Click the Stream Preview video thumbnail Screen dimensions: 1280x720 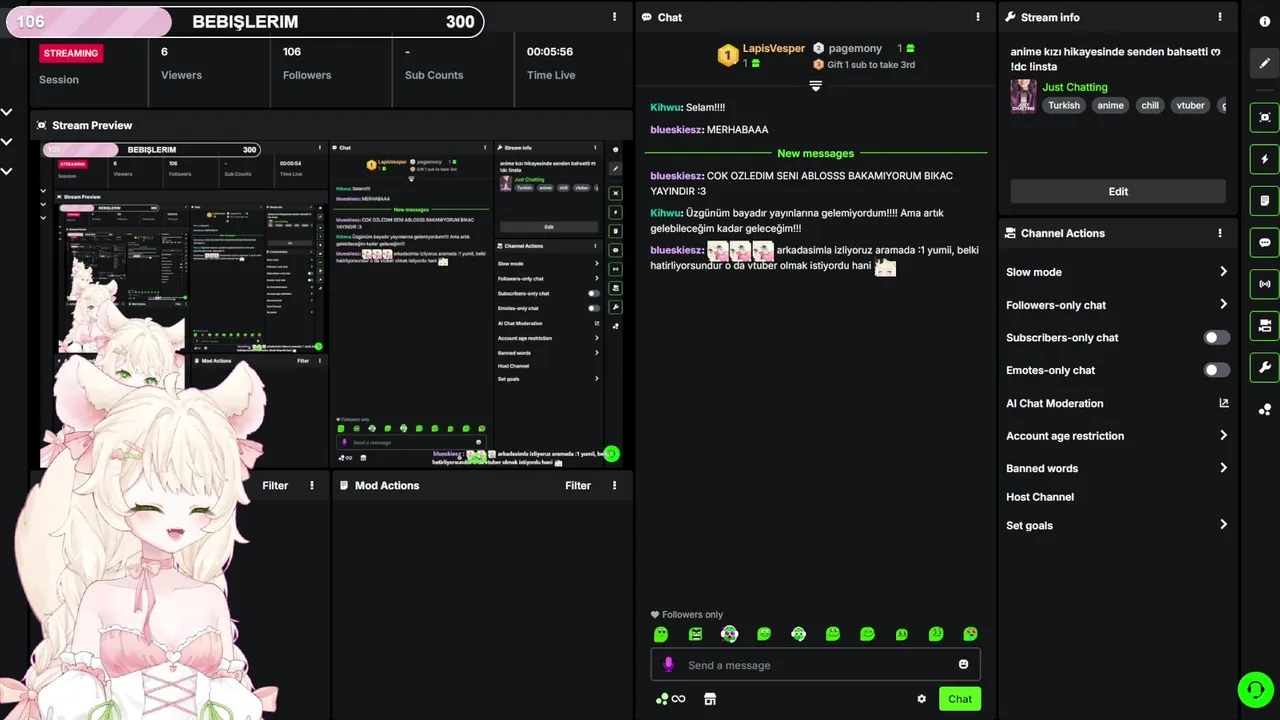(330, 303)
